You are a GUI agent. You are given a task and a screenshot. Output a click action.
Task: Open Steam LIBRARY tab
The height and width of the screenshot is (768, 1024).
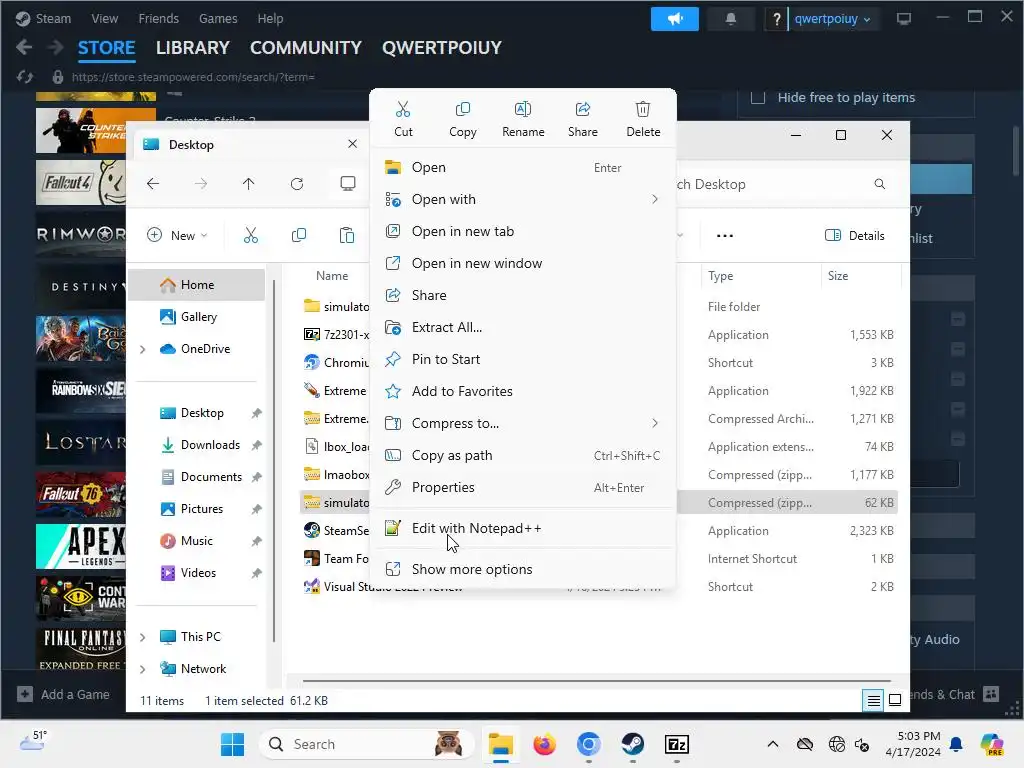pos(193,48)
